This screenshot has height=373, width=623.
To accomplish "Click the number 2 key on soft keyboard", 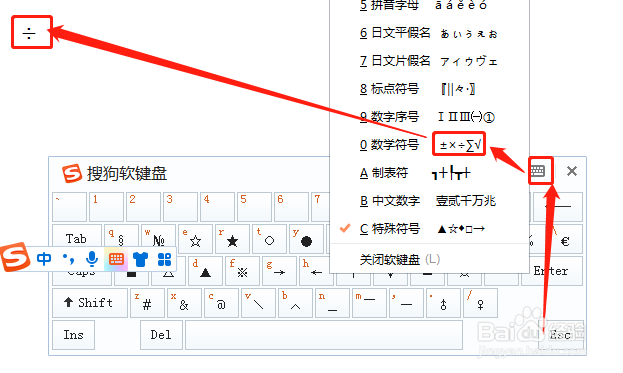I will click(143, 207).
